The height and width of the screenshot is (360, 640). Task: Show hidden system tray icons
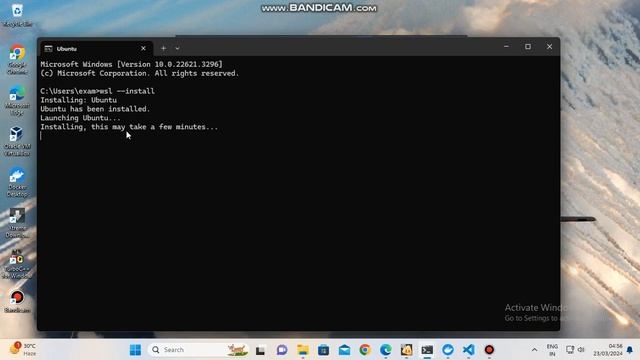[534, 350]
